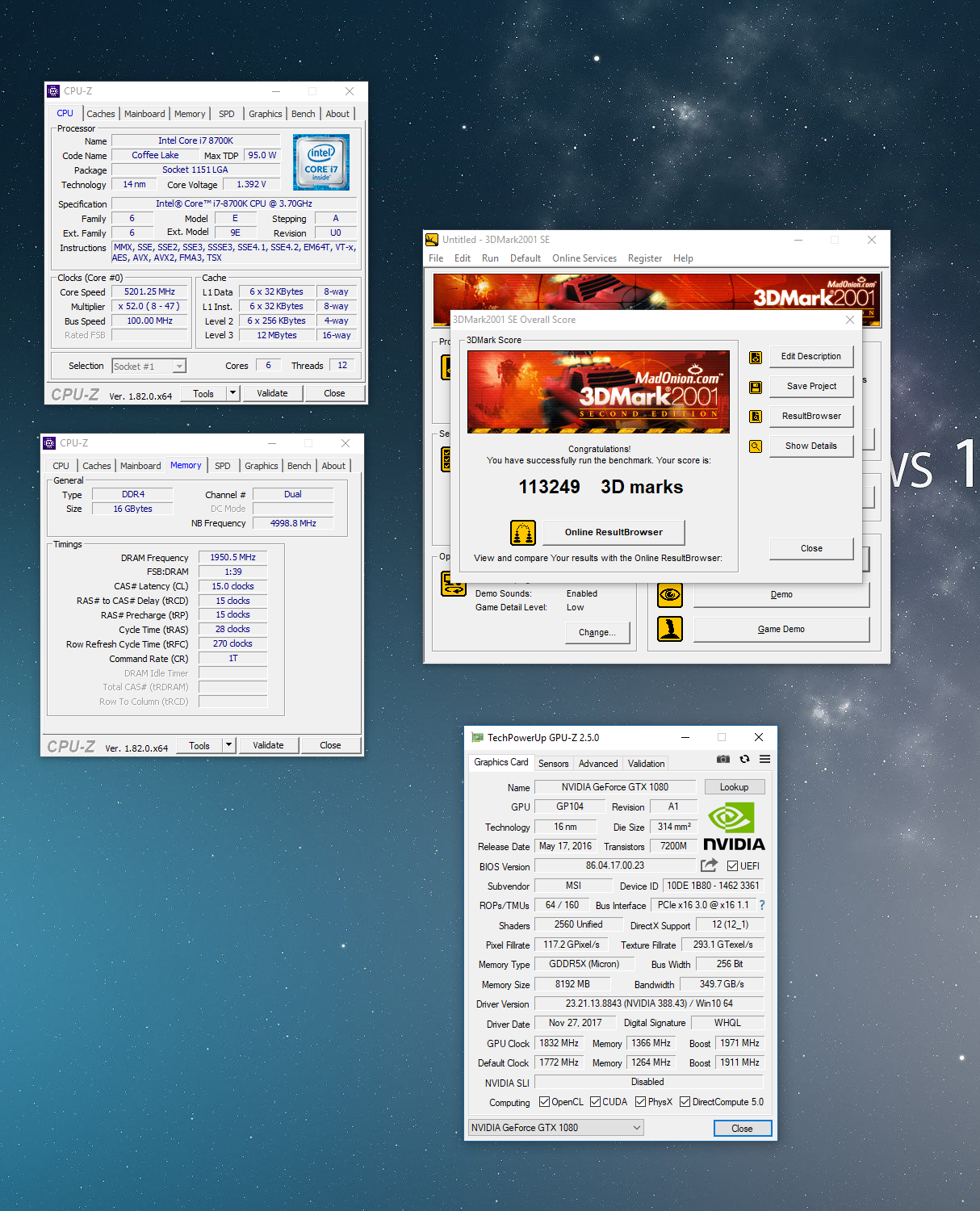The width and height of the screenshot is (980, 1211).
Task: Click the NVIDIA logo in GPU-Z
Action: pyautogui.click(x=734, y=827)
